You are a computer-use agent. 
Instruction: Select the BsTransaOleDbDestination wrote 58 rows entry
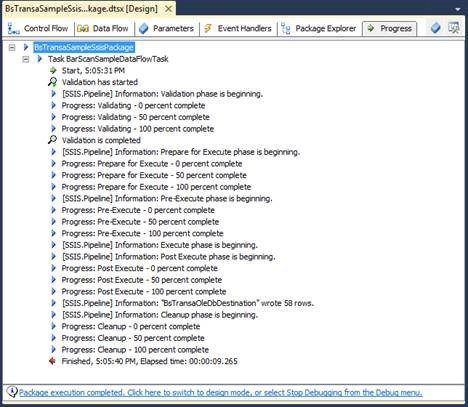pyautogui.click(x=188, y=303)
